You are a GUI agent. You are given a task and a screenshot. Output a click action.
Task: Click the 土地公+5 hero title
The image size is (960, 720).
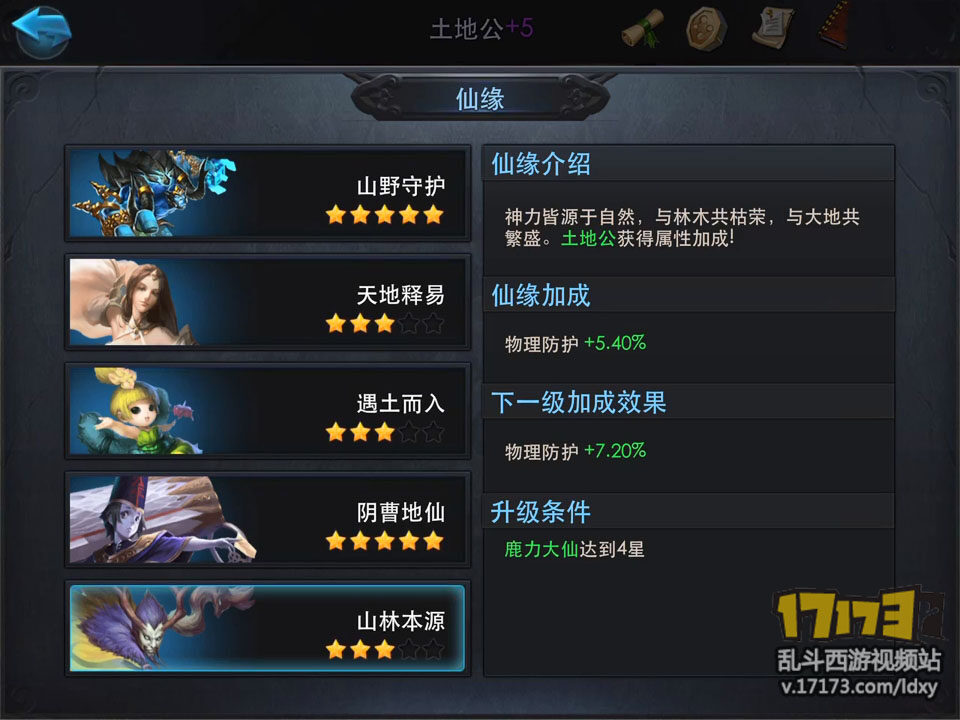pos(481,28)
